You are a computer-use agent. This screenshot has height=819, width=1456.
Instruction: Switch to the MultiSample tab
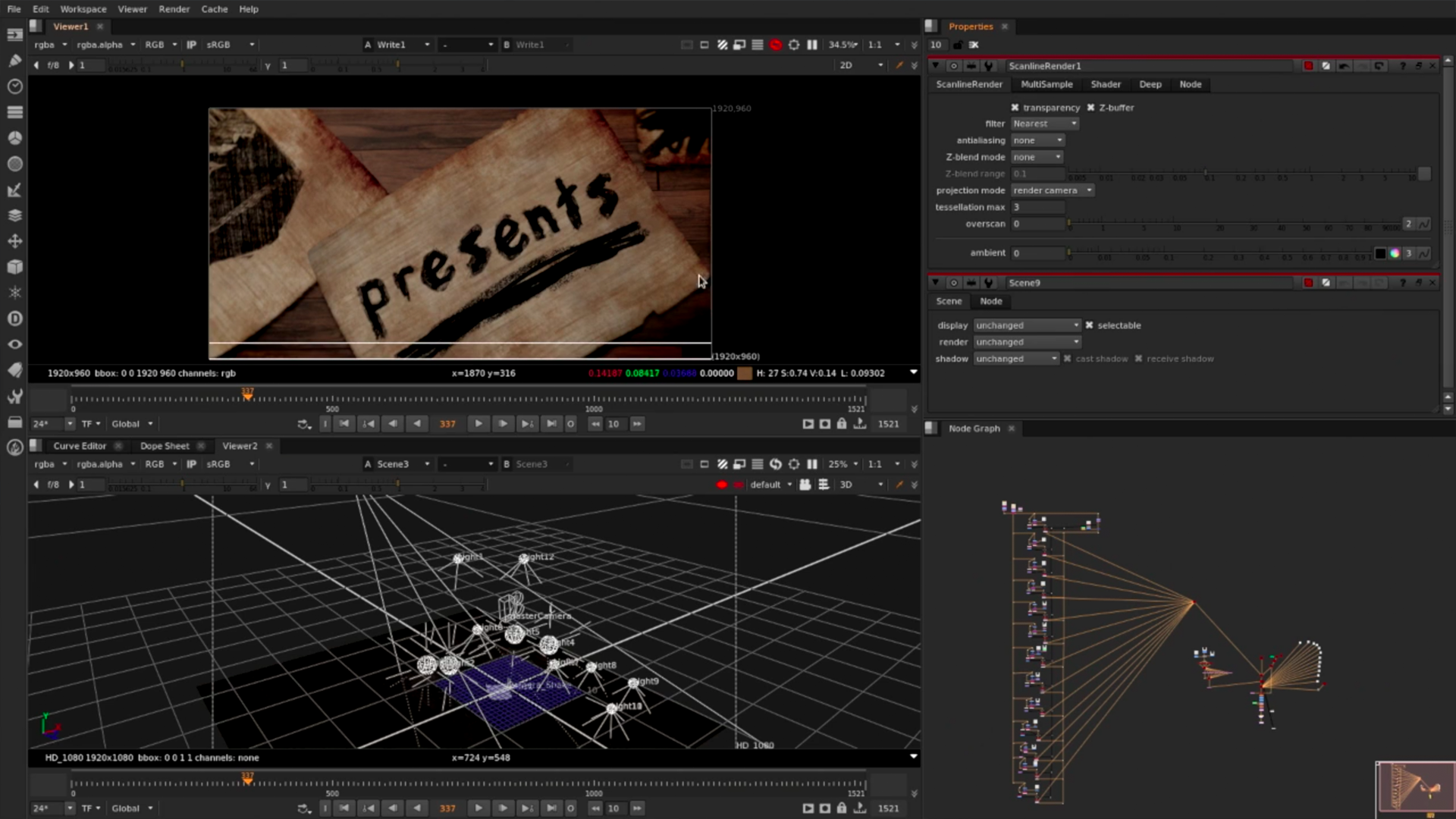coord(1046,84)
